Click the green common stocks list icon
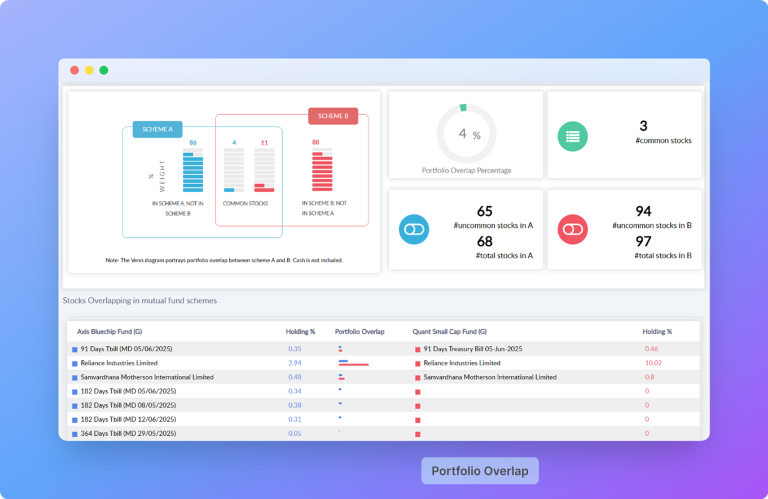The height and width of the screenshot is (499, 768). [x=573, y=136]
